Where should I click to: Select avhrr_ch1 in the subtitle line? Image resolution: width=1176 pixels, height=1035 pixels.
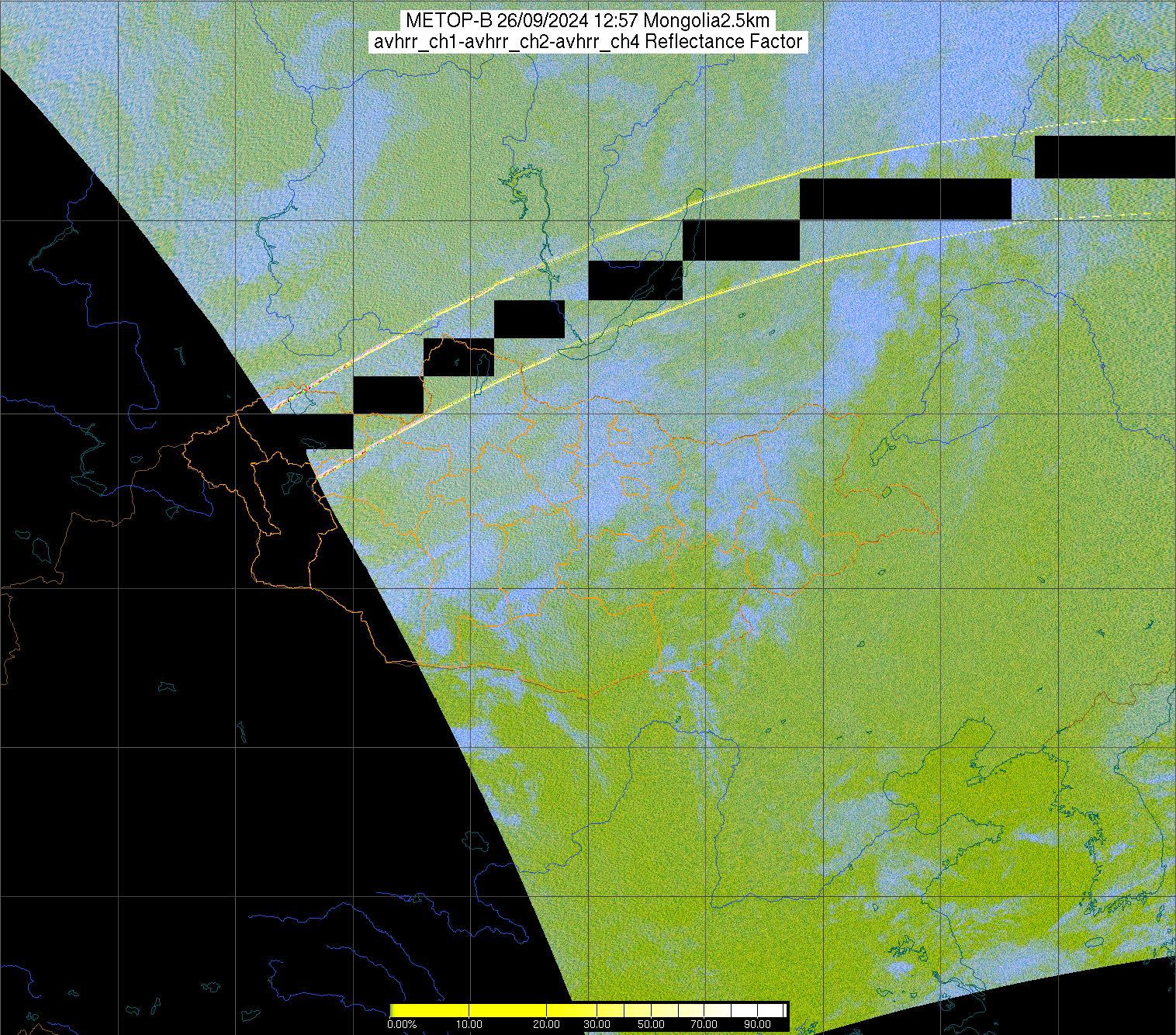click(406, 42)
